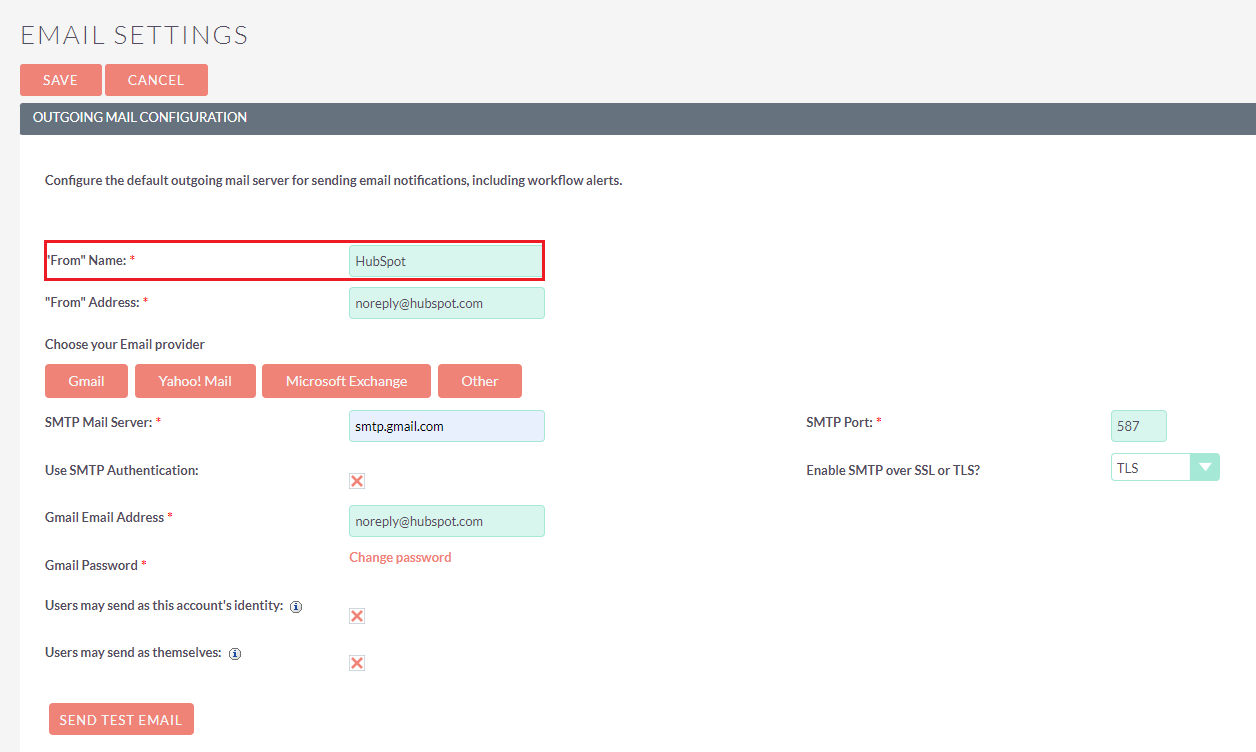The width and height of the screenshot is (1256, 752).
Task: Open the Change password link
Action: pos(400,558)
